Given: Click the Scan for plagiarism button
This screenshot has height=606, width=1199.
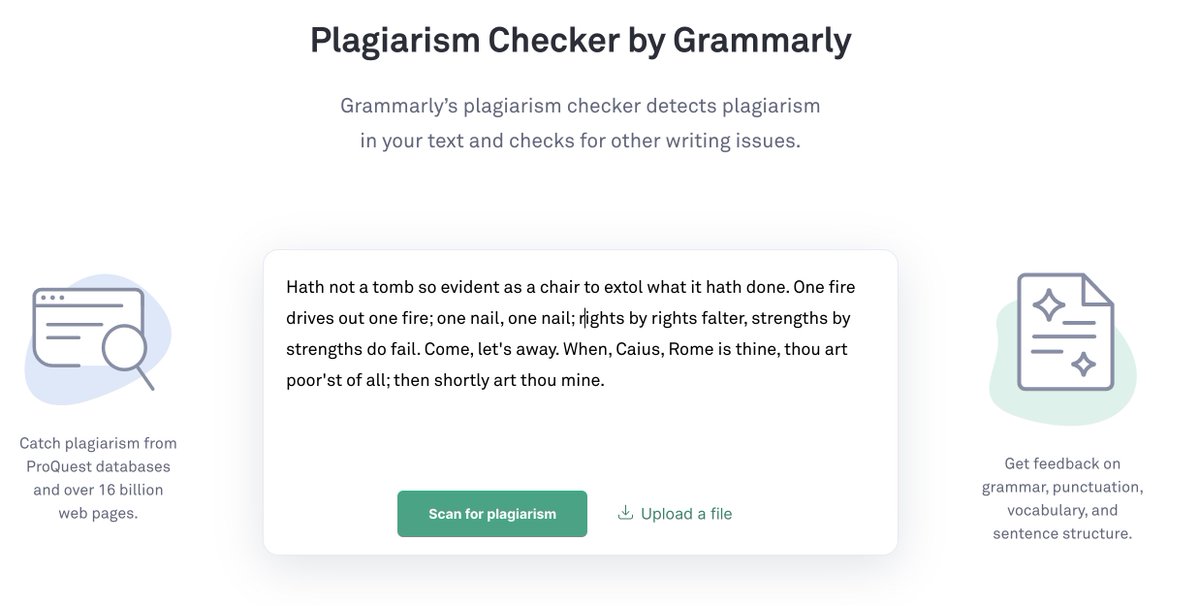Looking at the screenshot, I should [492, 514].
